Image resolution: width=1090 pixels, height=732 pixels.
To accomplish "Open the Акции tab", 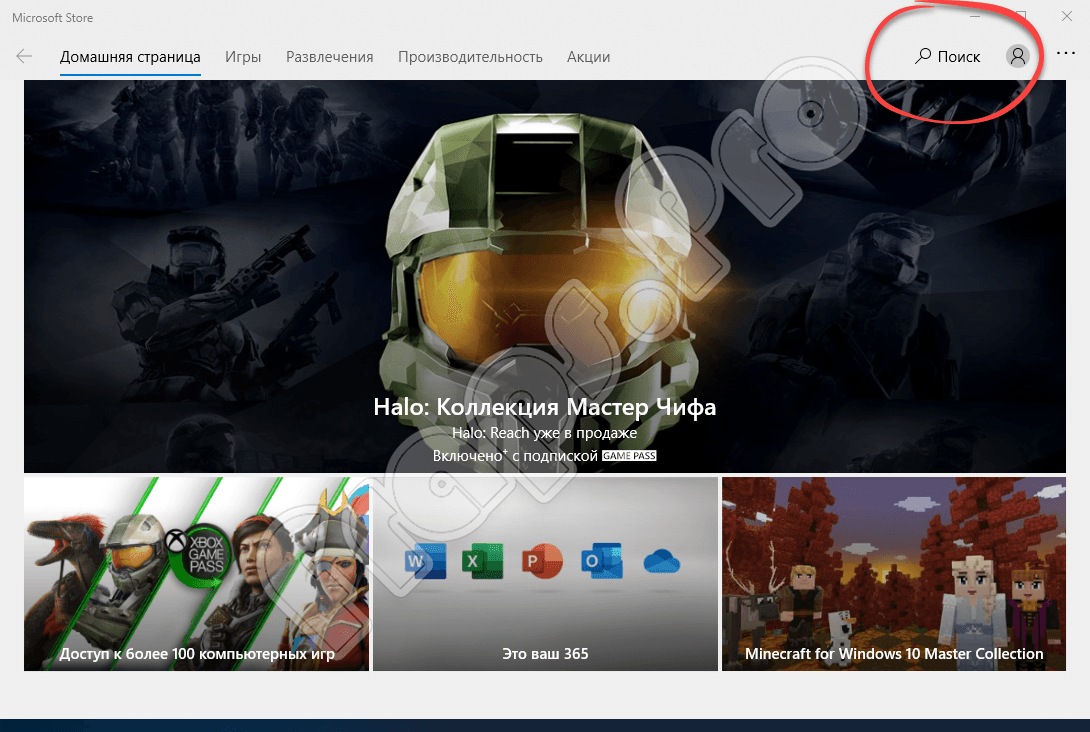I will pos(588,57).
